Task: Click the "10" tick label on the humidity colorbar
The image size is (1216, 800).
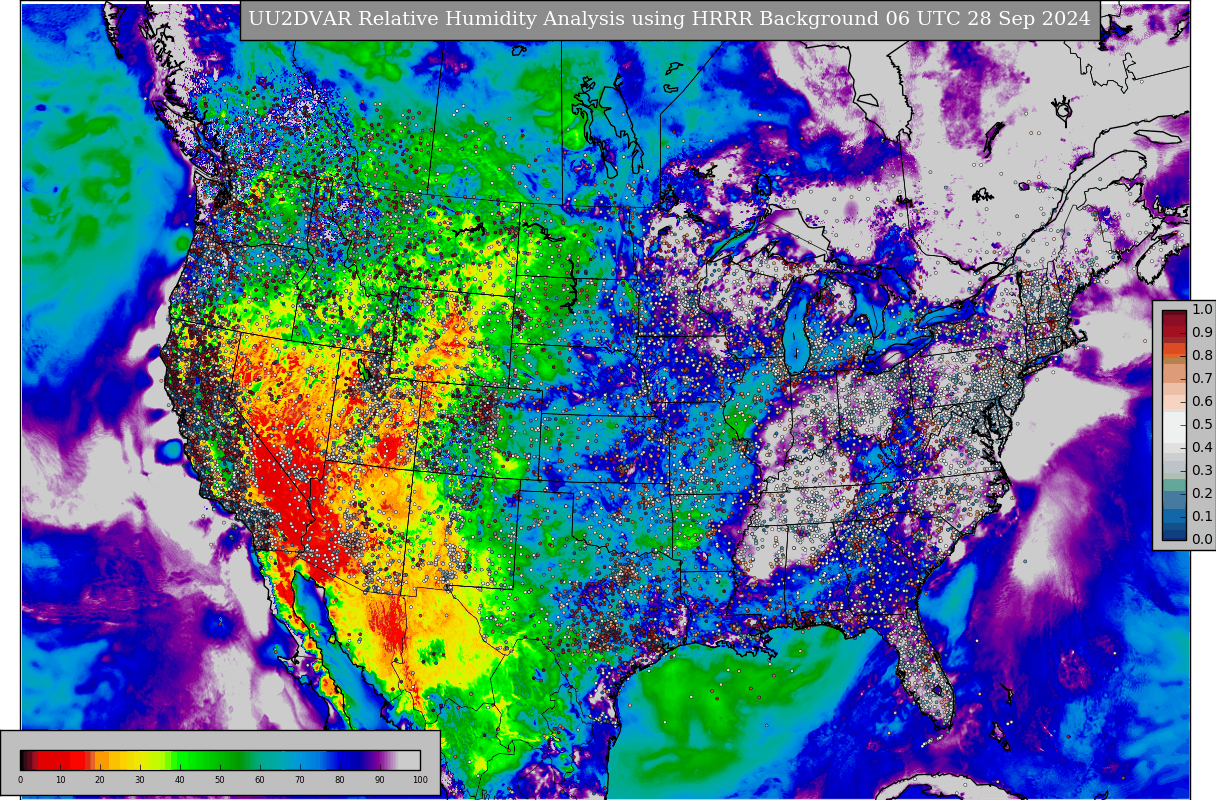Action: pyautogui.click(x=60, y=779)
